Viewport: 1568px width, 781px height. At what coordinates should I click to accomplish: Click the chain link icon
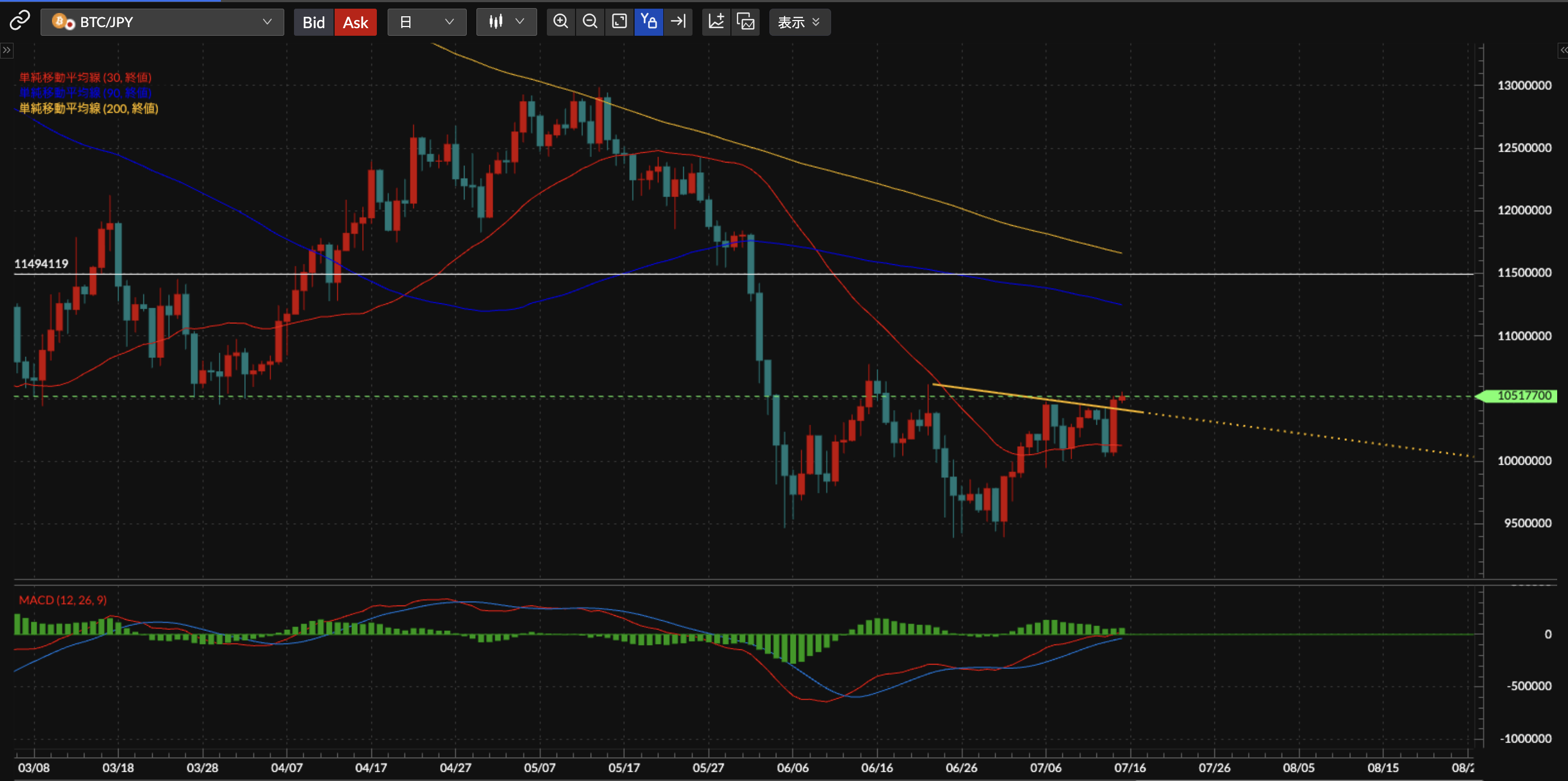coord(19,21)
